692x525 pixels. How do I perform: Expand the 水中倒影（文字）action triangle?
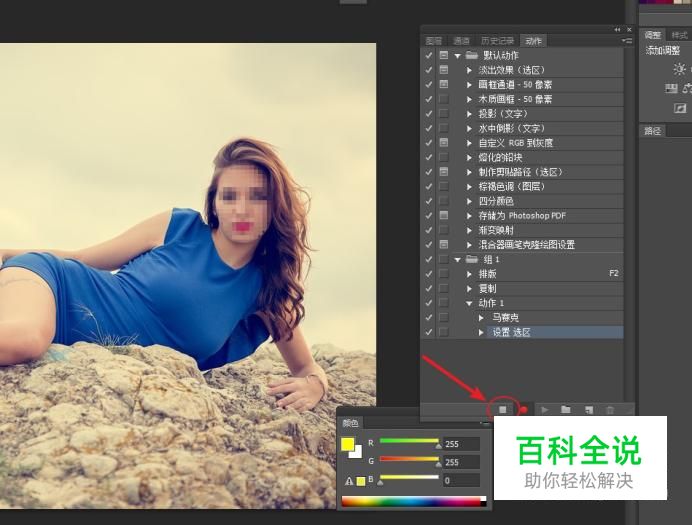pos(470,128)
